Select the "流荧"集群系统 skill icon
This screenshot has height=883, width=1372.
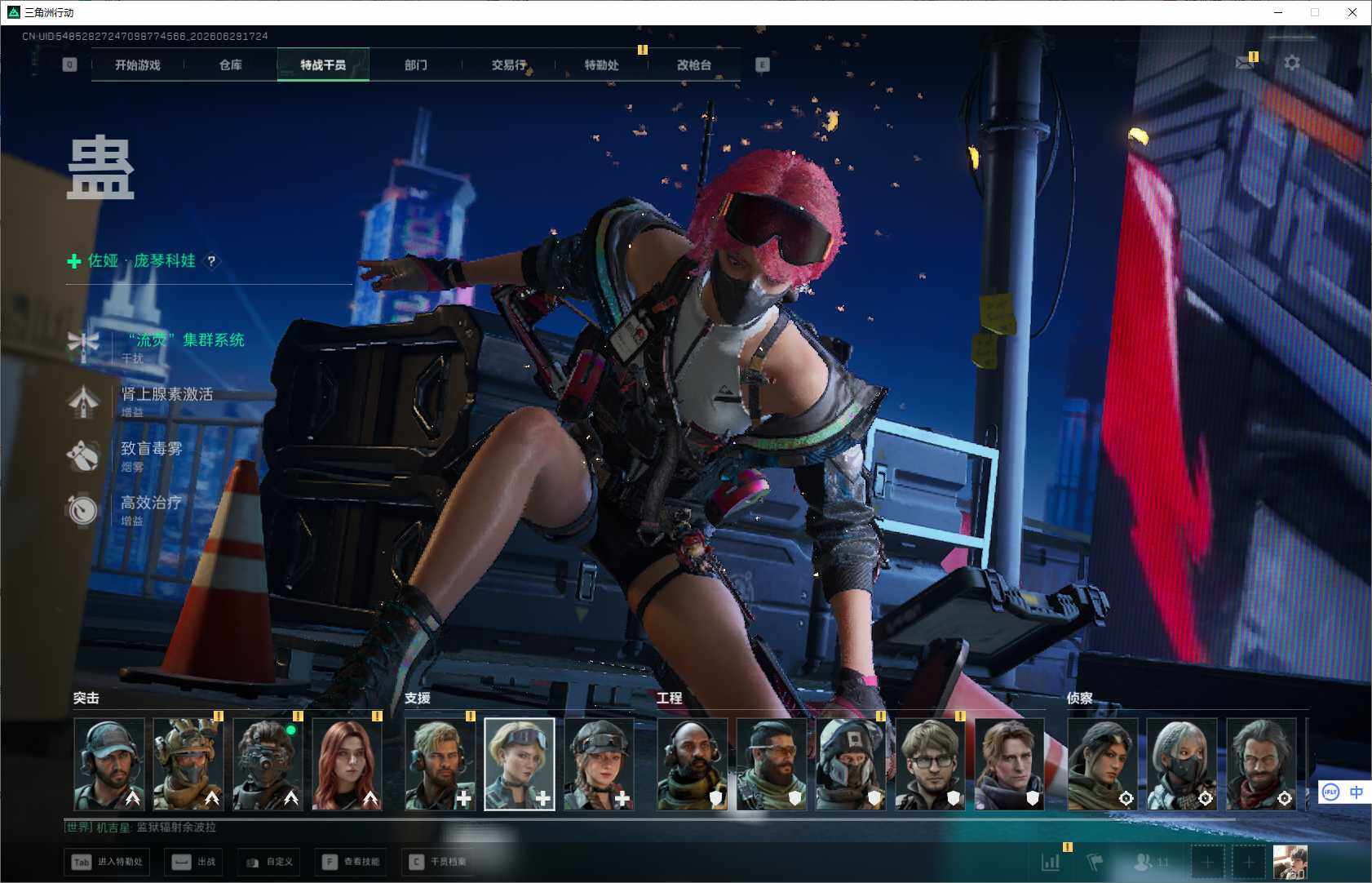pos(83,345)
